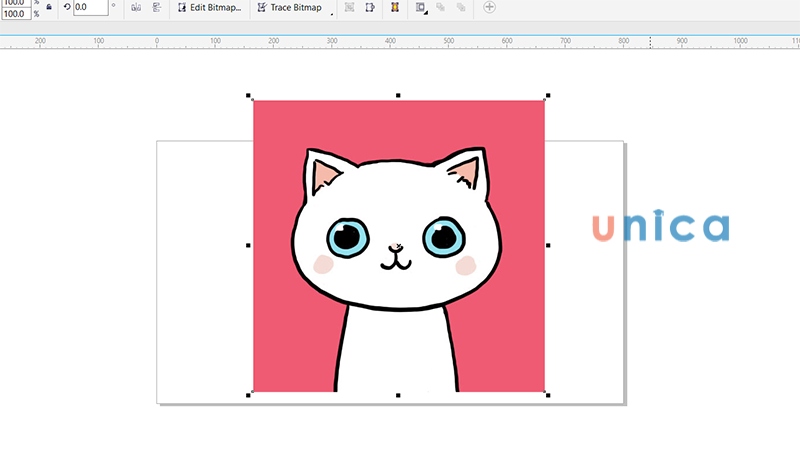
Task: Open the orange Bitmap Color Mask icon
Action: (x=395, y=7)
